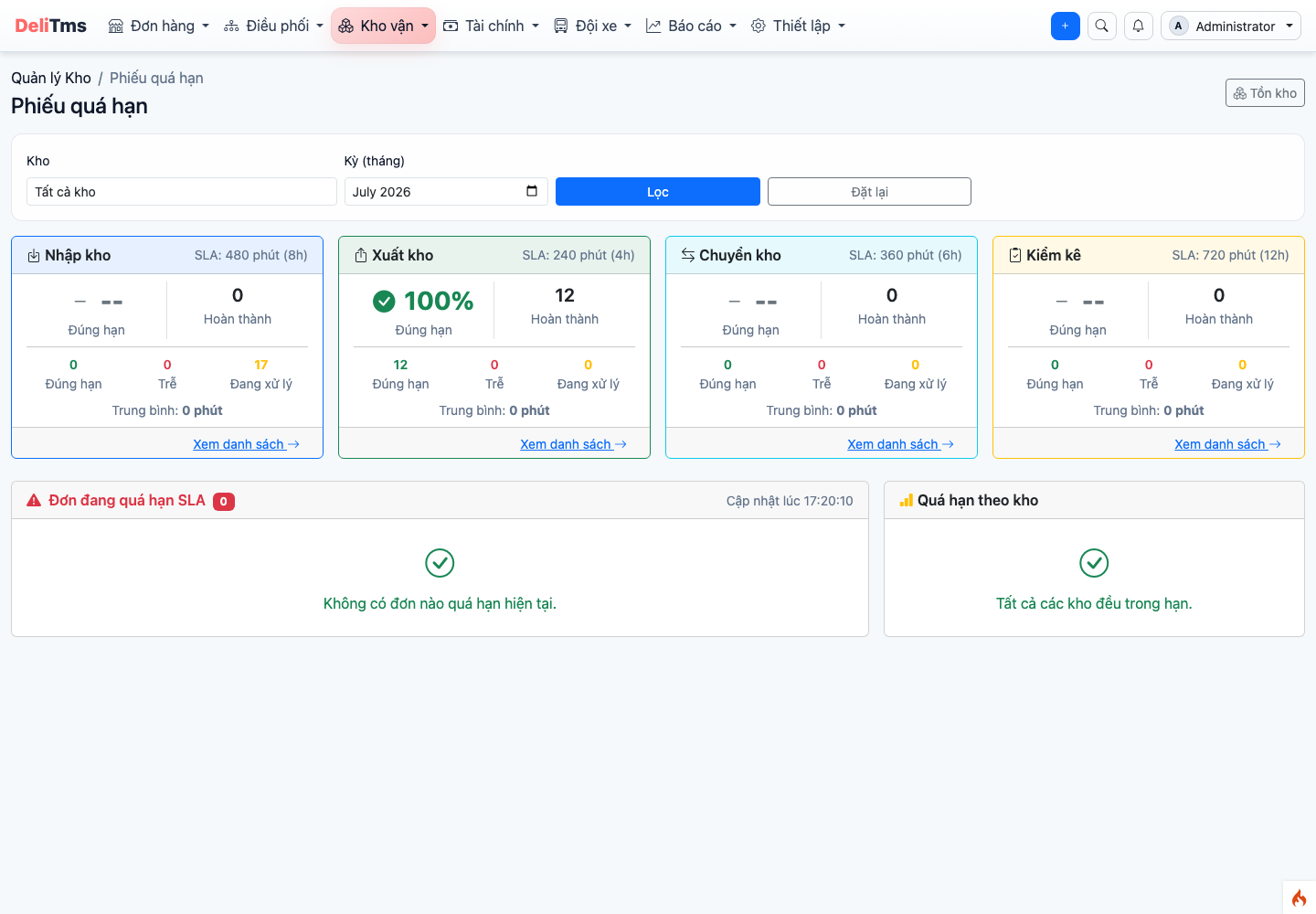Click the SLA: 240 phút (4h) text
The width and height of the screenshot is (1316, 914).
point(578,255)
